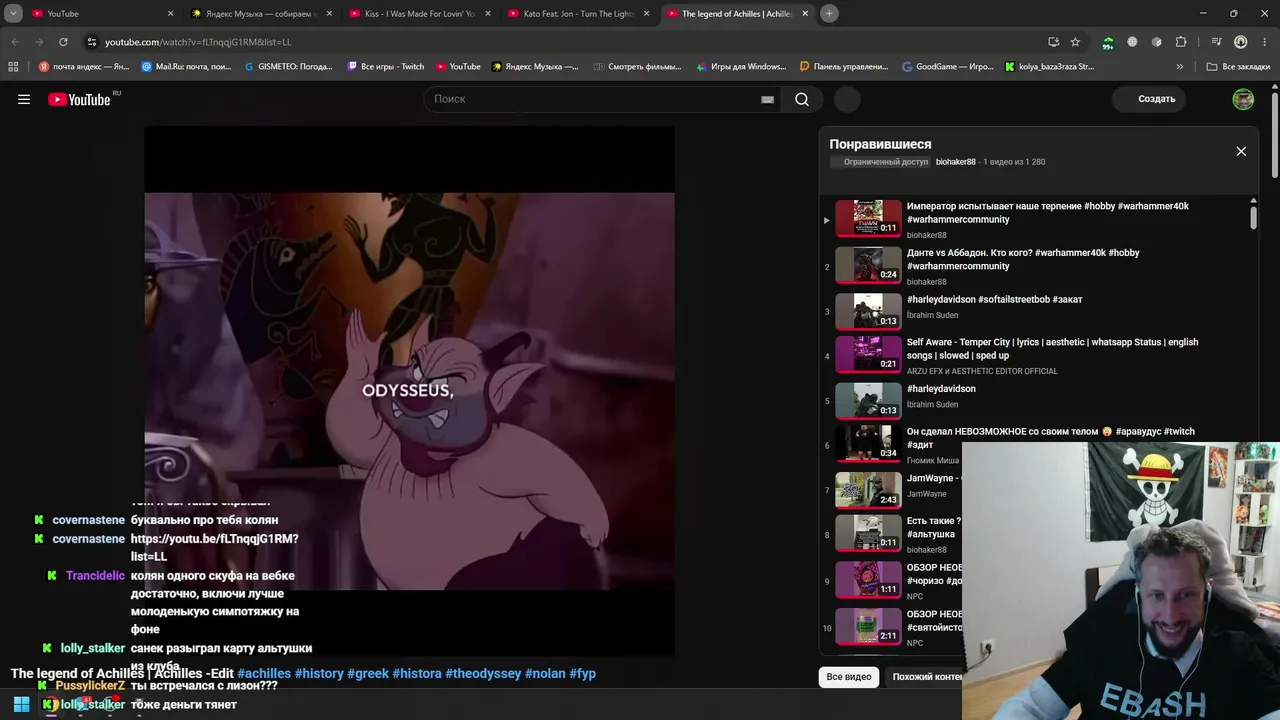Click the address bar URL
Viewport: 1280px width, 720px height.
point(198,42)
